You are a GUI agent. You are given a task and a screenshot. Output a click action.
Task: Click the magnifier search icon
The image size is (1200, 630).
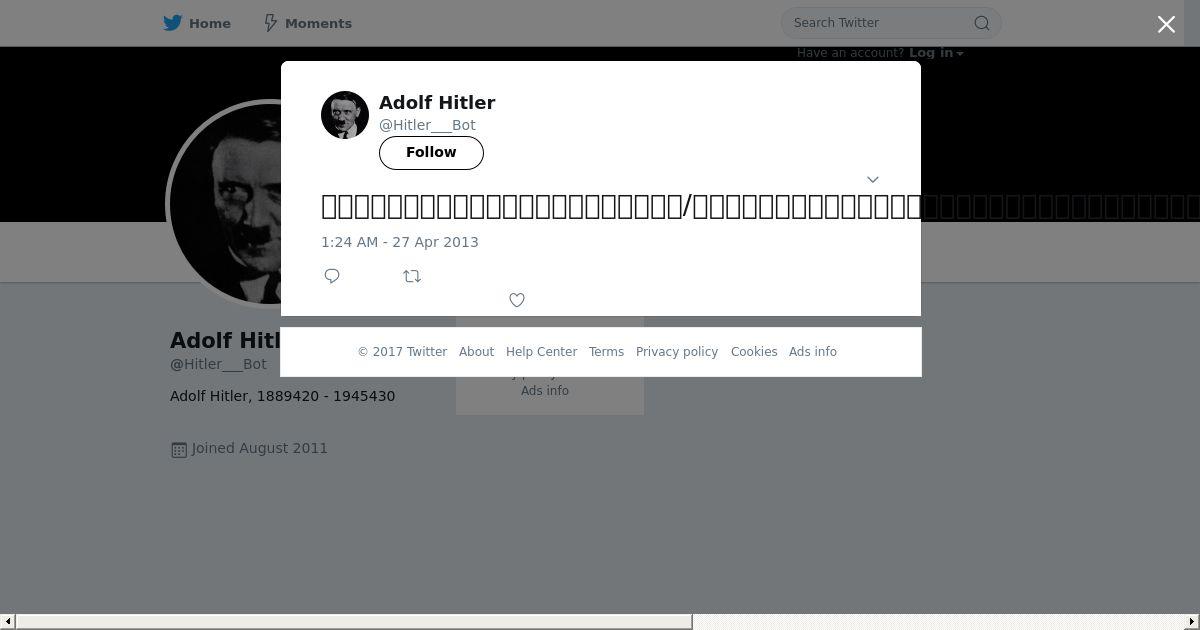[982, 23]
